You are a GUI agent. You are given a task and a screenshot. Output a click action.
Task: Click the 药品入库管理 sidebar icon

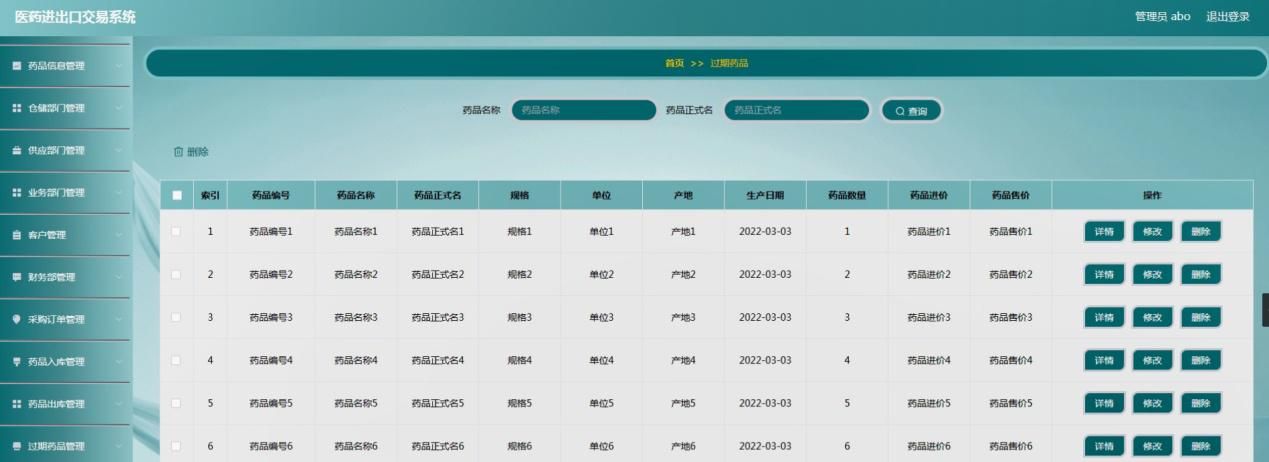pos(17,362)
